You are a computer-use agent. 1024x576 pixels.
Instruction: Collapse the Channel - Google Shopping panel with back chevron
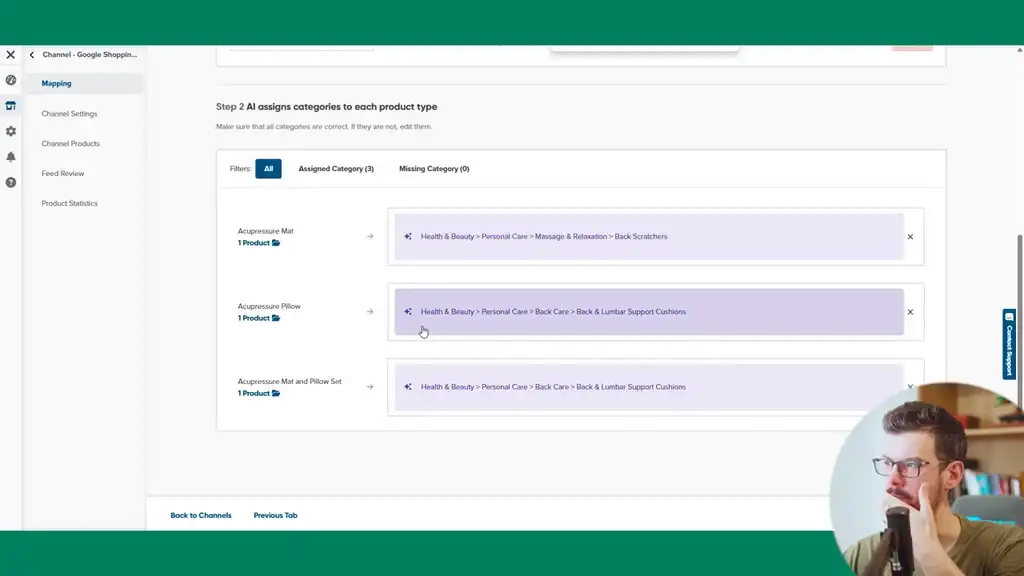click(31, 55)
